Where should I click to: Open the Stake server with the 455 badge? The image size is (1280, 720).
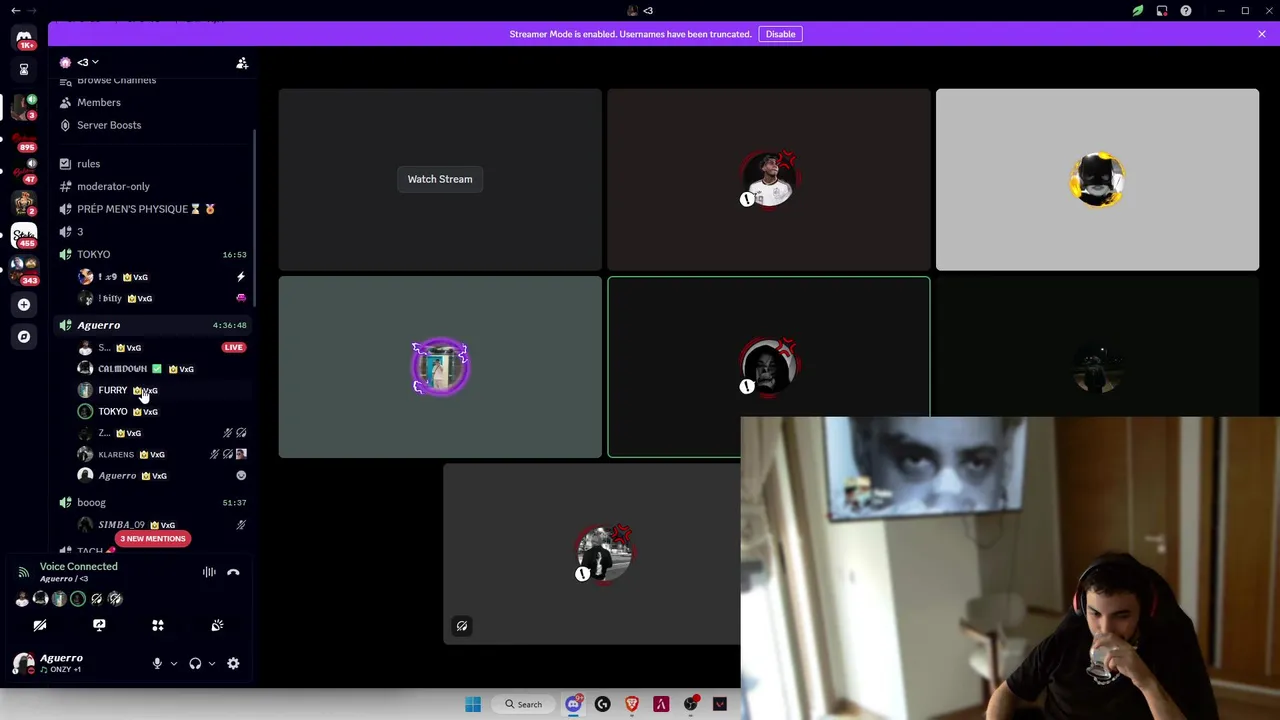24,235
